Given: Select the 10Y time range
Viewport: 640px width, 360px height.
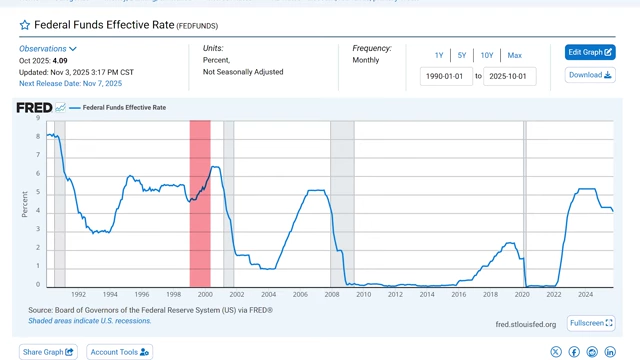Looking at the screenshot, I should pyautogui.click(x=487, y=55).
